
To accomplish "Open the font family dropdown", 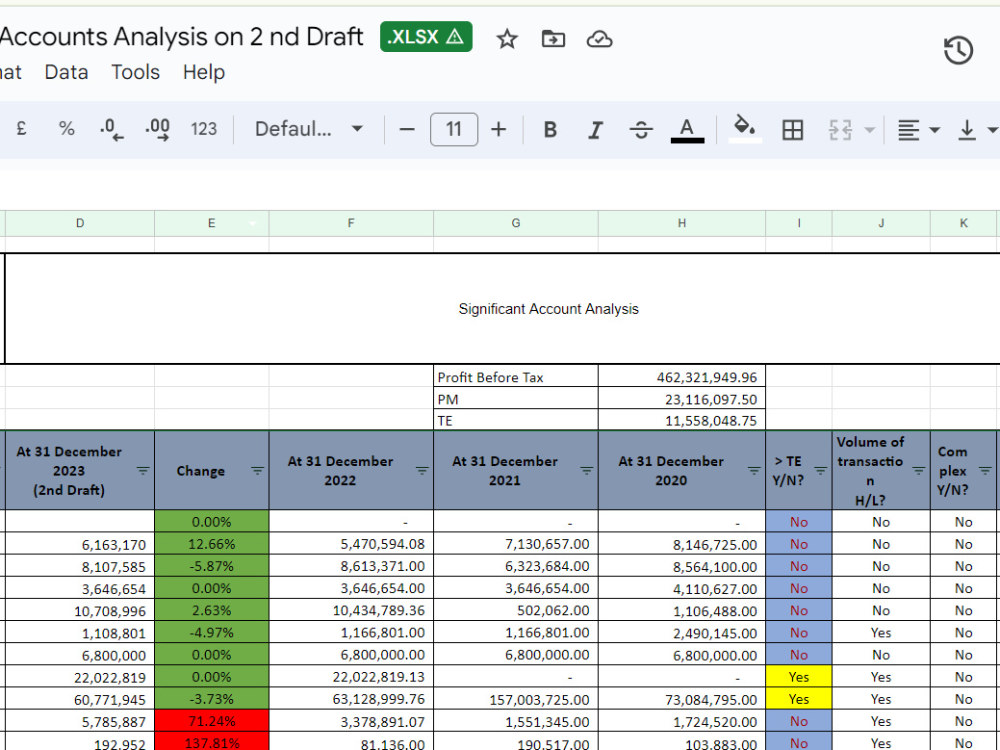I will [x=309, y=129].
